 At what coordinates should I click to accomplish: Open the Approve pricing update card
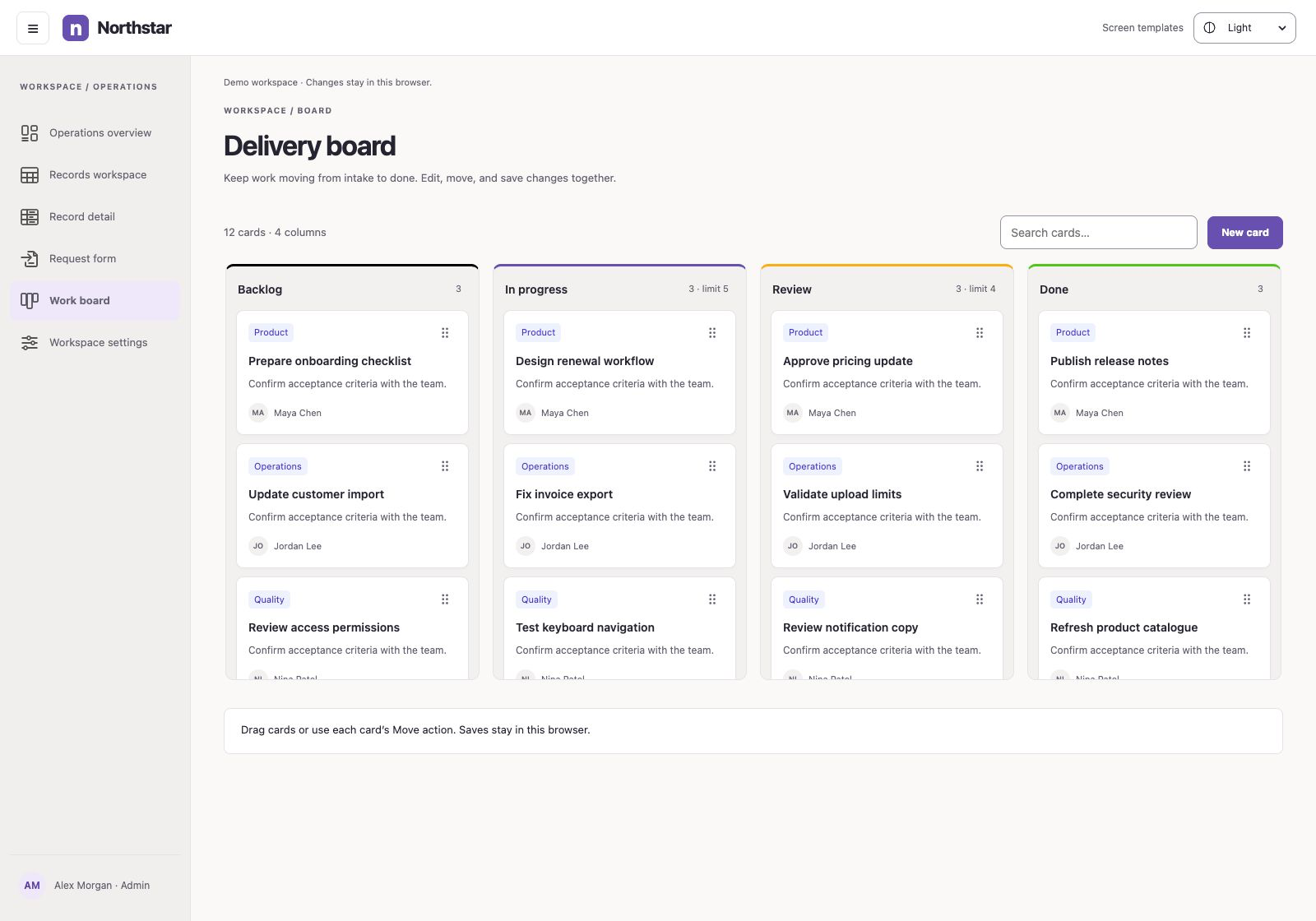[x=887, y=373]
